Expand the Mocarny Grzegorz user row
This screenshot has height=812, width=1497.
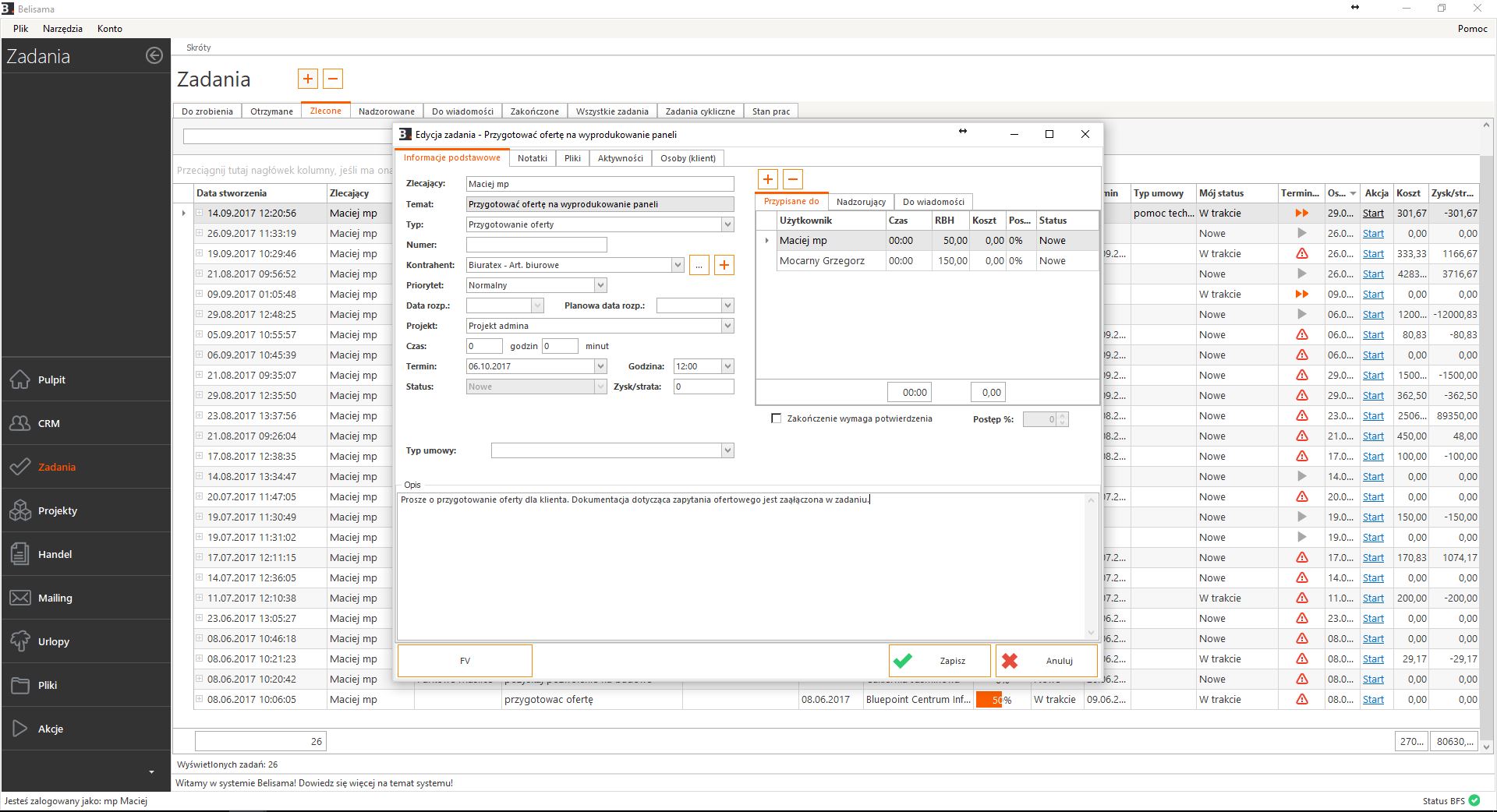[x=766, y=261]
